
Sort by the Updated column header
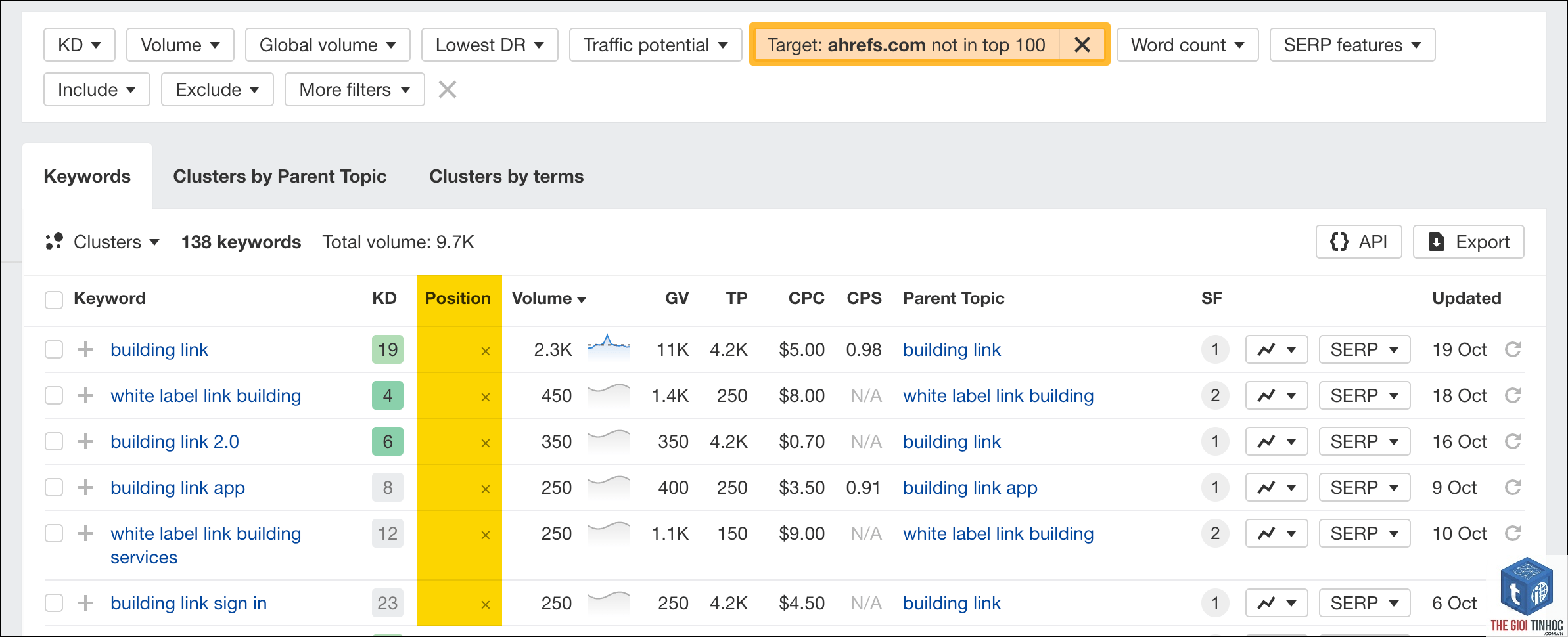pyautogui.click(x=1467, y=298)
